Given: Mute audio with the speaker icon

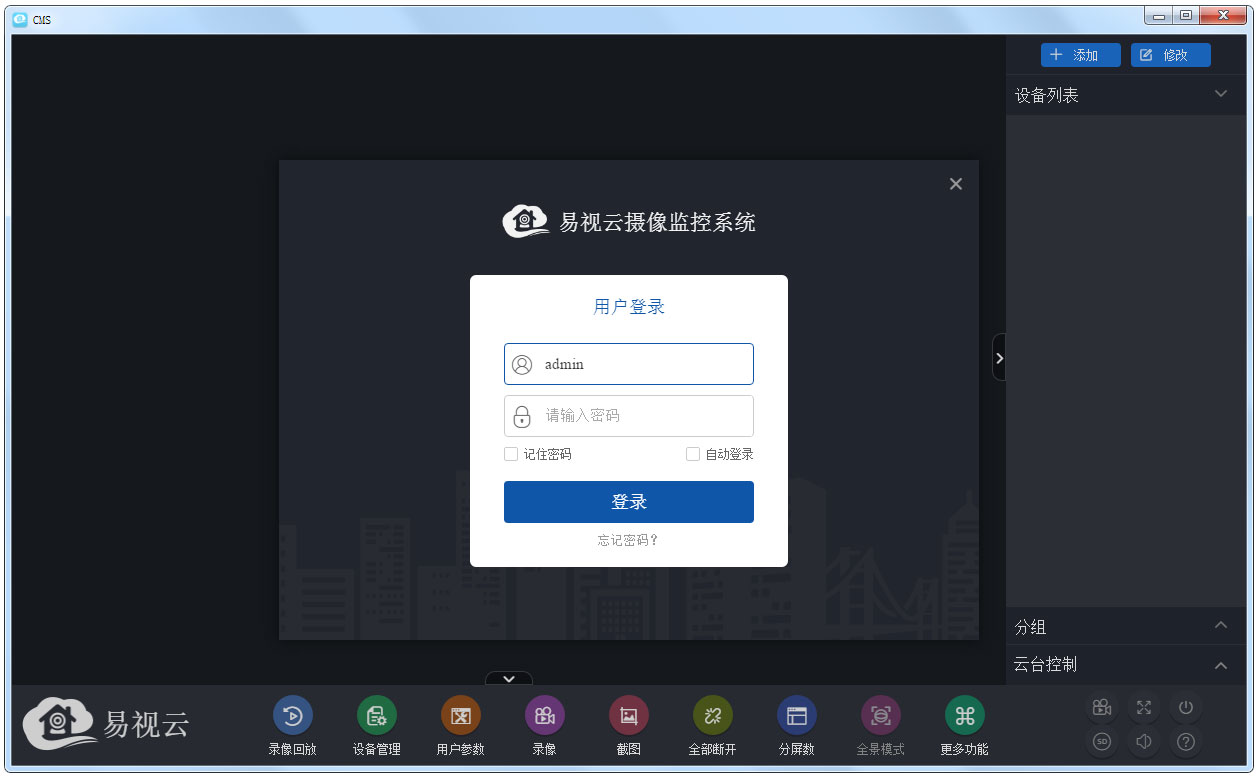Looking at the screenshot, I should point(1143,742).
